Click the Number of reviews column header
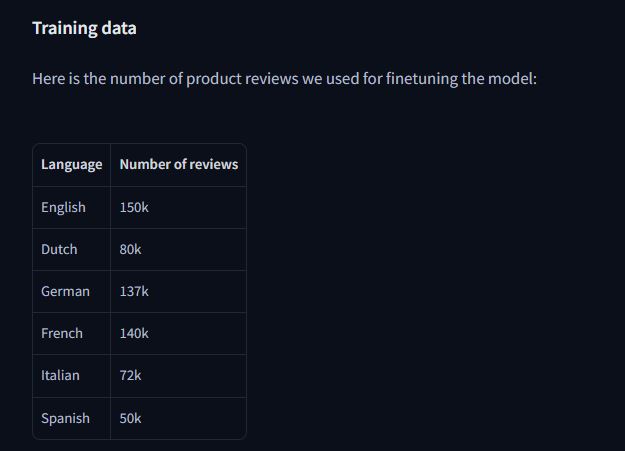 click(179, 165)
